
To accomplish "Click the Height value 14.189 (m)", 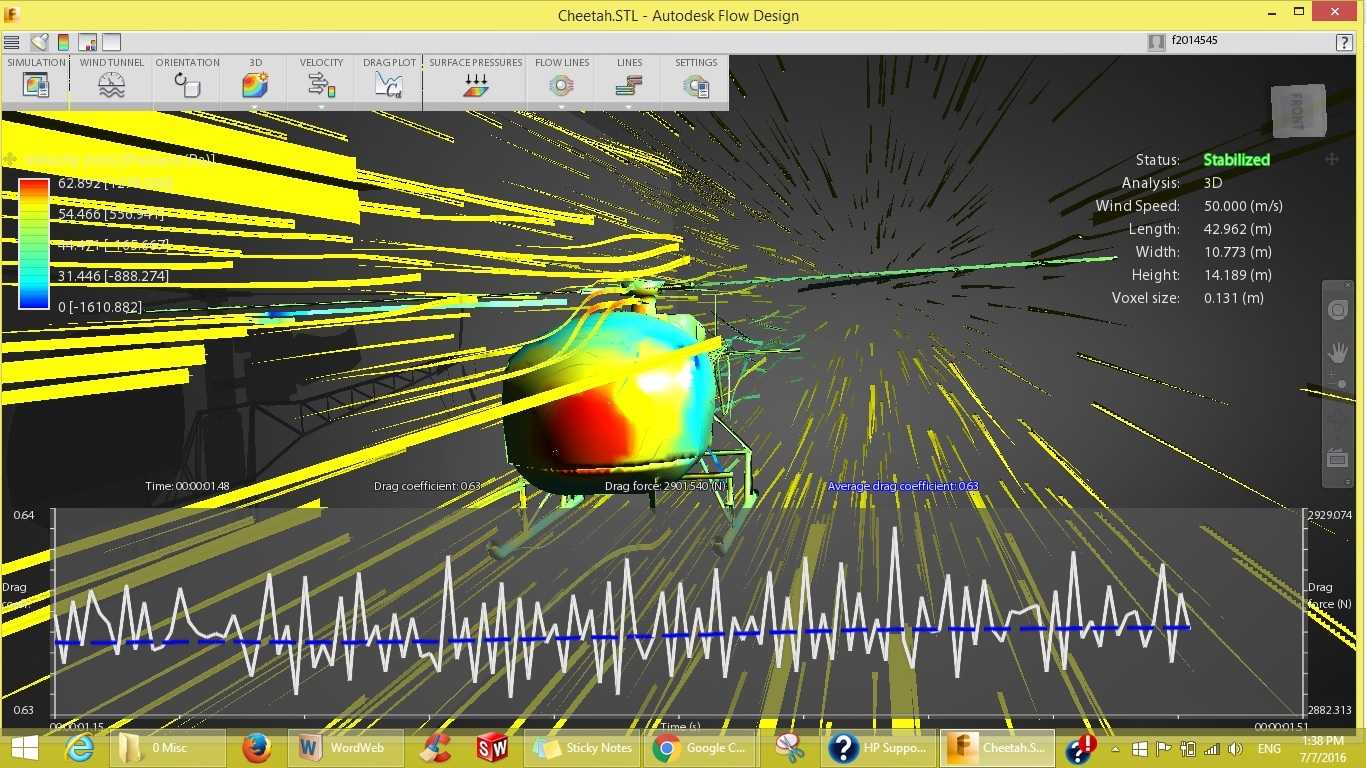I will [x=1237, y=275].
